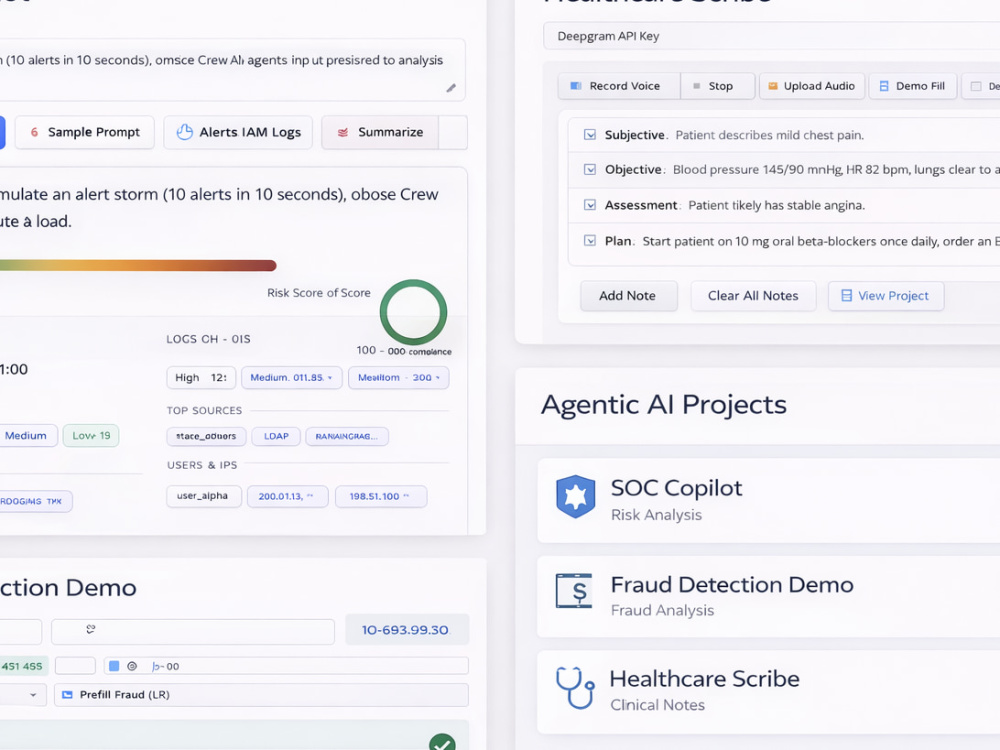This screenshot has width=1000, height=750.
Task: Click the Demo Fill document icon
Action: [884, 85]
